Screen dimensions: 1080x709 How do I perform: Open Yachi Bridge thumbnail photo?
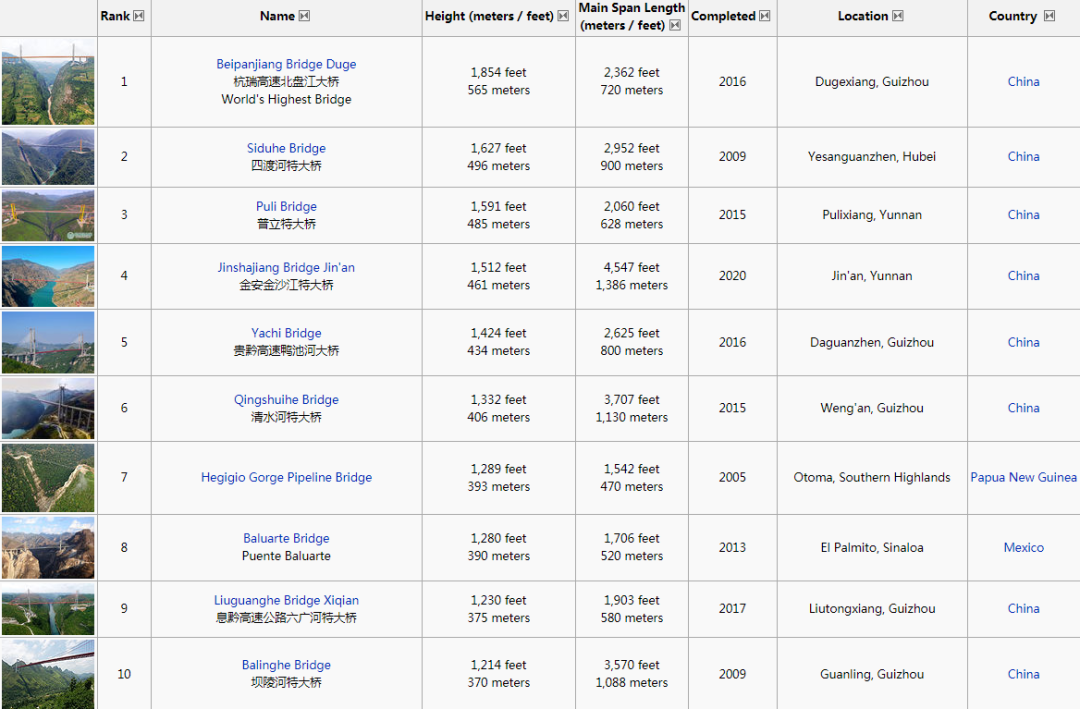[x=48, y=342]
